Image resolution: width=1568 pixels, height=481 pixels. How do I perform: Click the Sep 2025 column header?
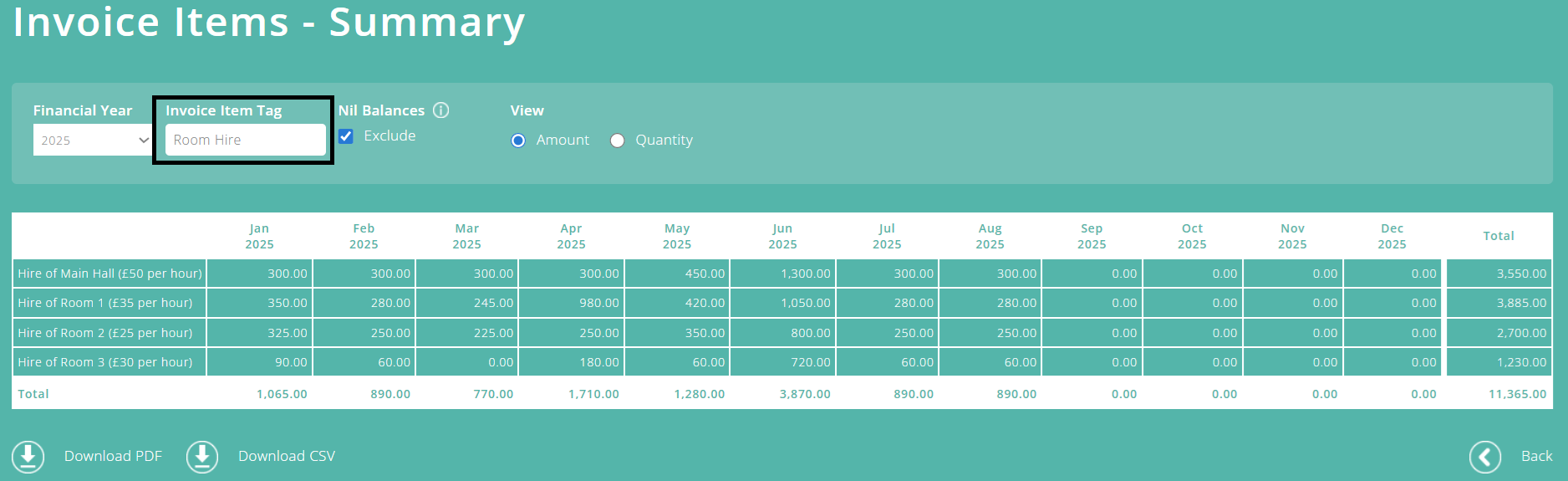pos(1092,236)
